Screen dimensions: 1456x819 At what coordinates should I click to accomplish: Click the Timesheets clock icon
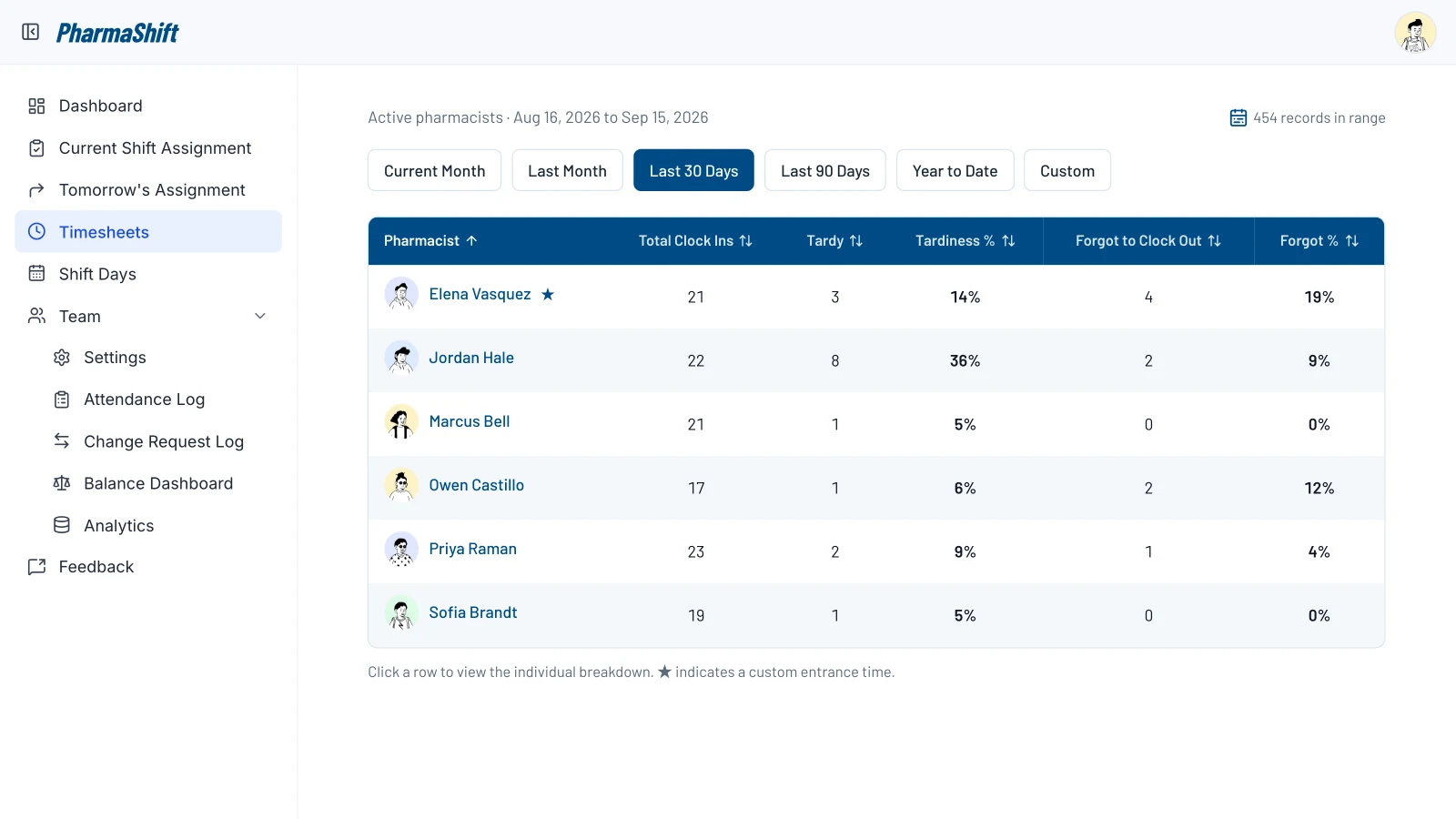click(x=36, y=232)
